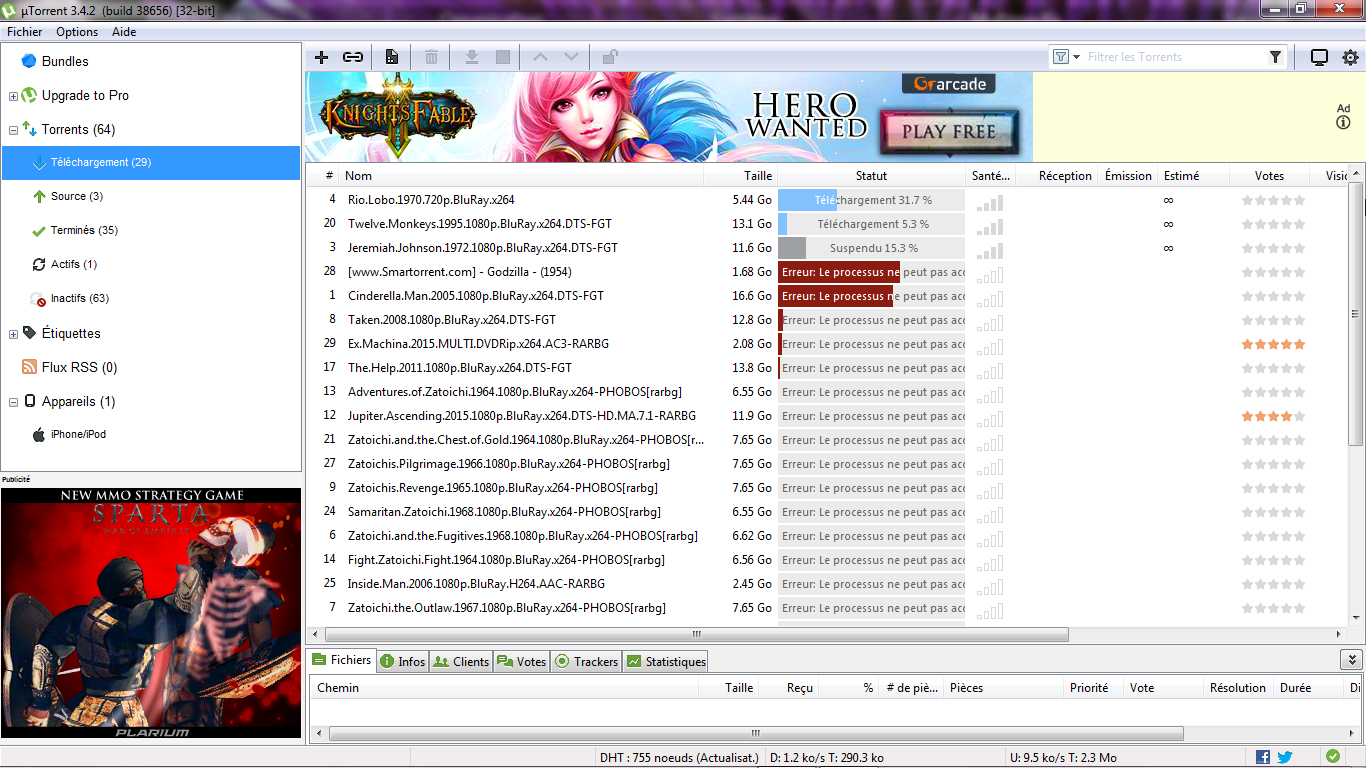Screen dimensions: 1366x768
Task: Open Preferences gear icon
Action: pyautogui.click(x=1351, y=57)
